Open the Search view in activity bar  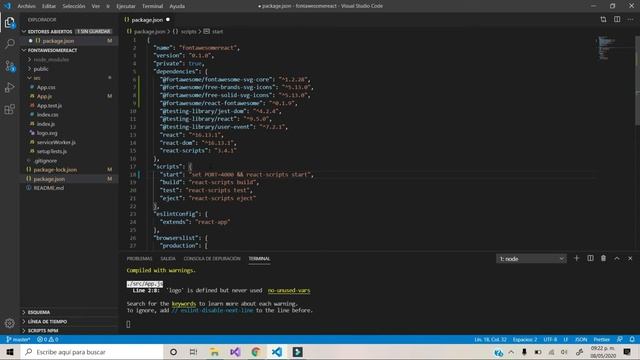point(10,44)
